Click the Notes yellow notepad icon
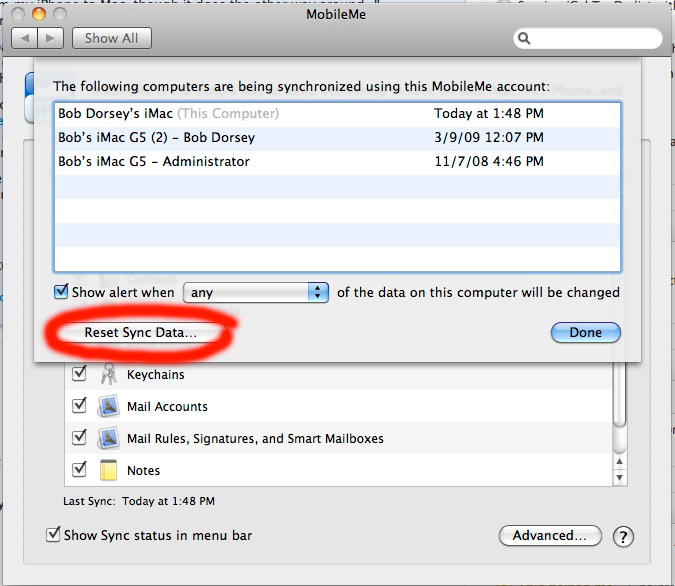675x586 pixels. tap(108, 470)
